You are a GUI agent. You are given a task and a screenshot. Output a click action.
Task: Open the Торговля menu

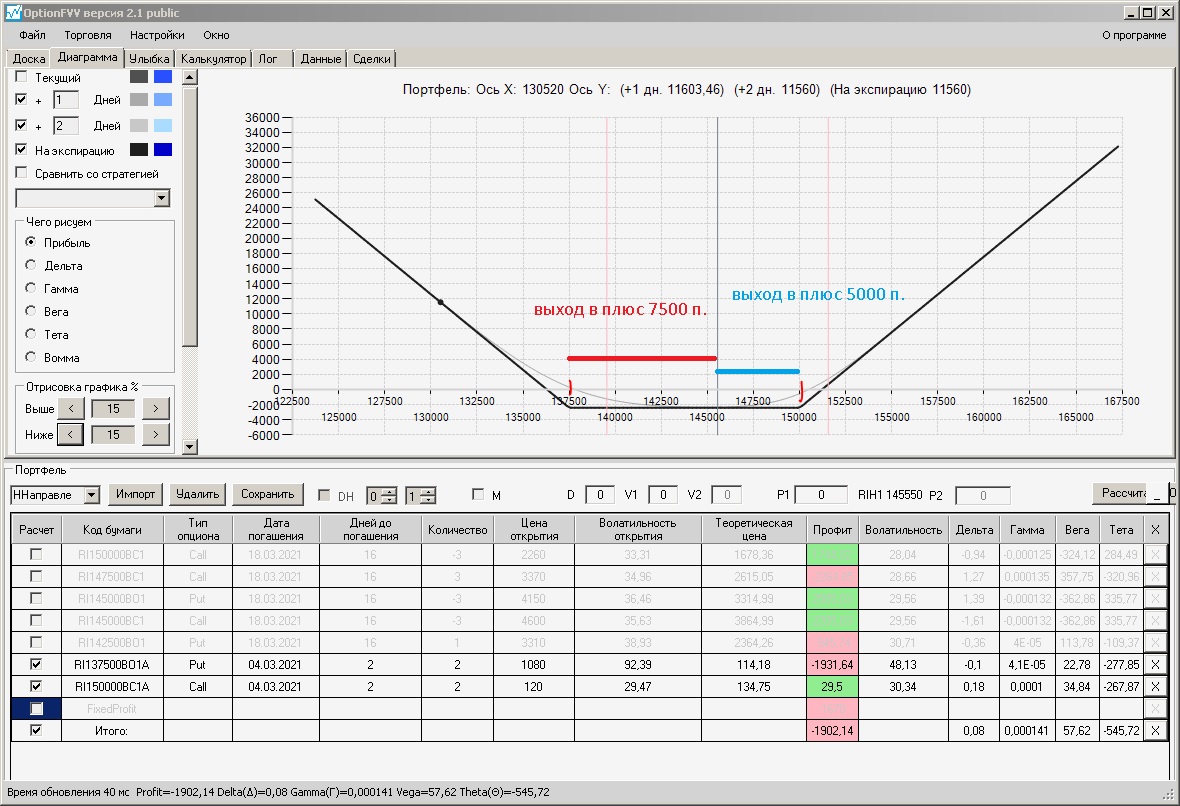point(88,35)
